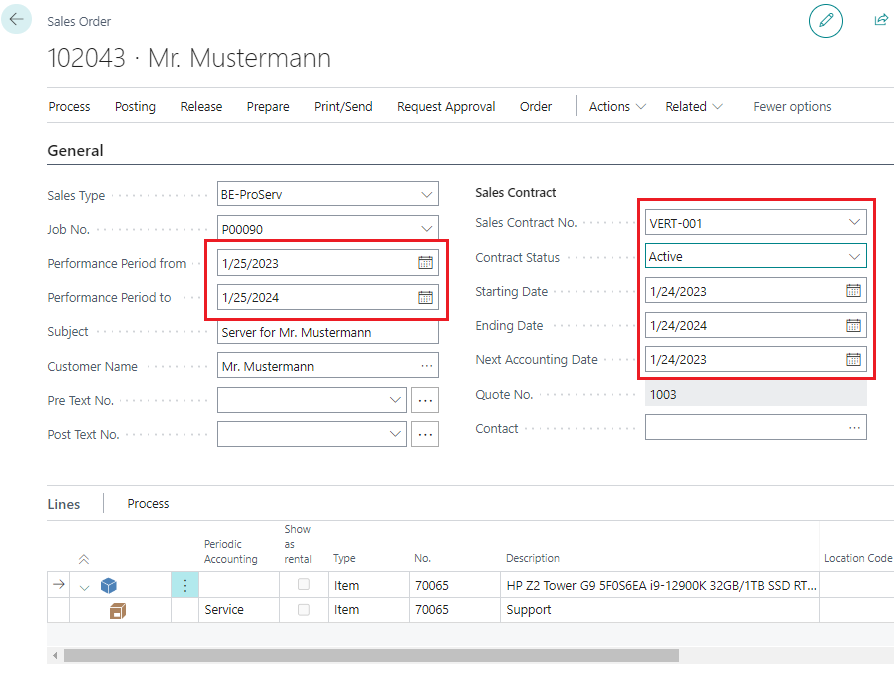Click the Quote No. field with 1003
This screenshot has height=682, width=894.
[x=755, y=394]
